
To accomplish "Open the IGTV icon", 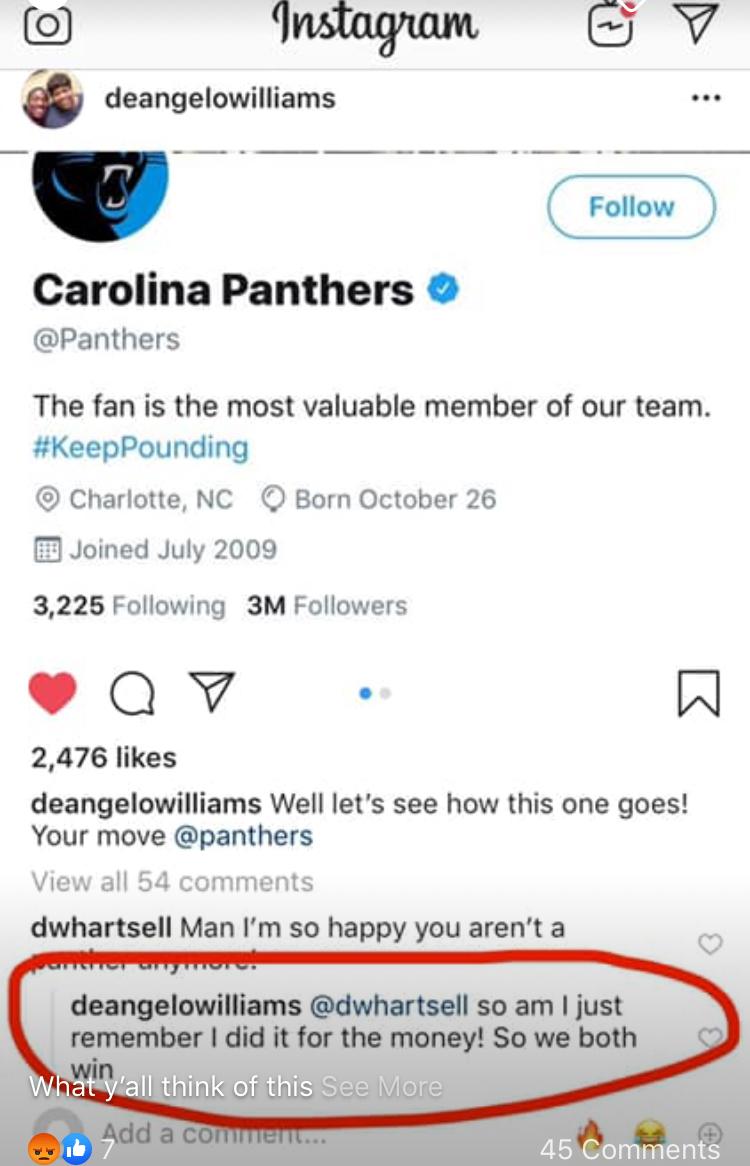I will tap(612, 25).
